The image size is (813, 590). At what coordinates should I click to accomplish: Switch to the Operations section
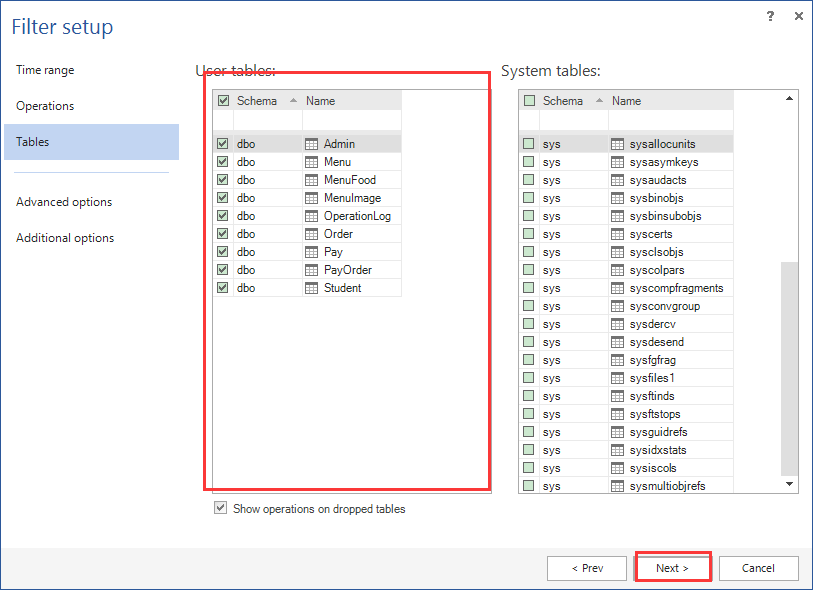(44, 106)
